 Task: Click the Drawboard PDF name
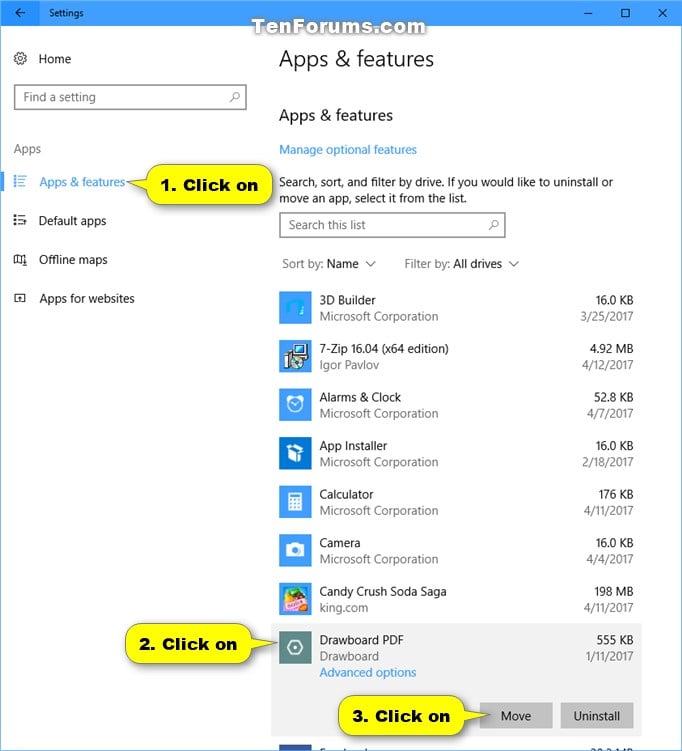[362, 640]
